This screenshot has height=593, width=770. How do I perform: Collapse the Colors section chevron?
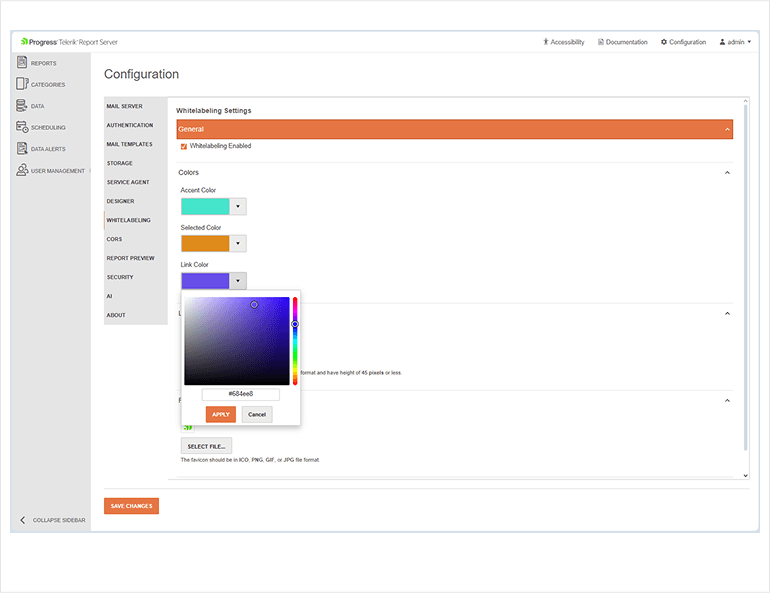(x=727, y=173)
